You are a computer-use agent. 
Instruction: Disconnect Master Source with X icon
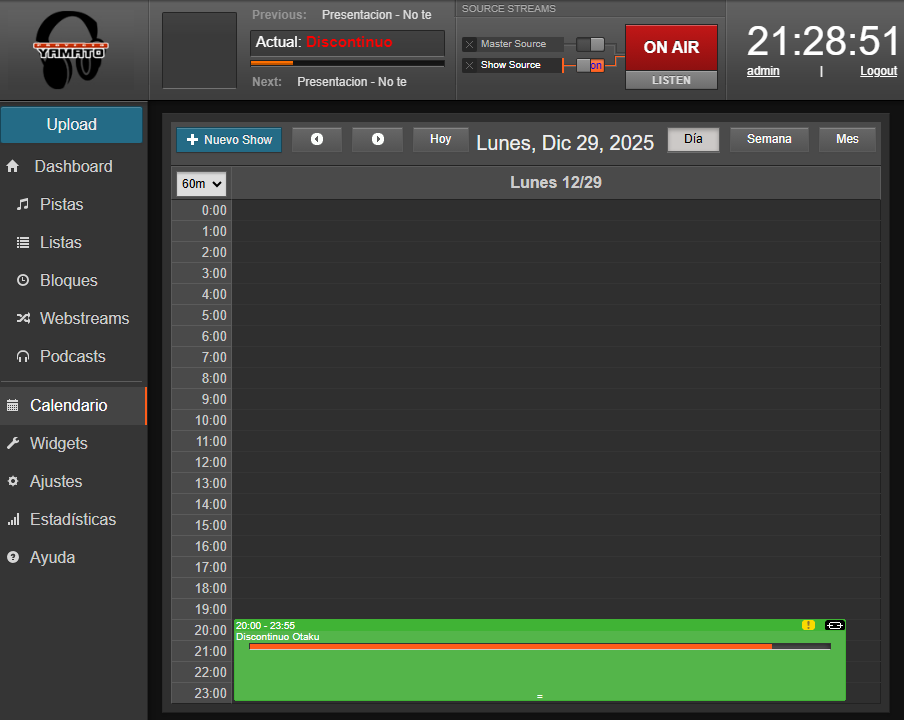point(469,44)
